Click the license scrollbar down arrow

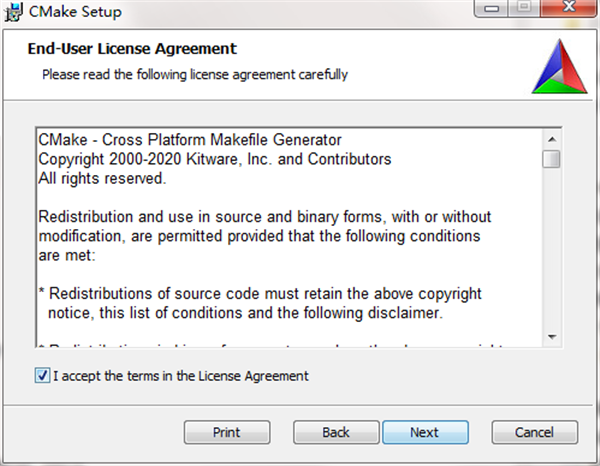pos(551,336)
